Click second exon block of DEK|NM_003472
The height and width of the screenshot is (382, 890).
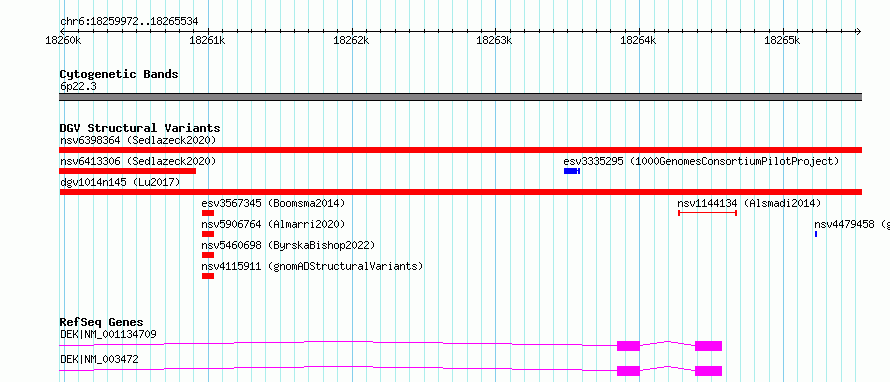(708, 371)
